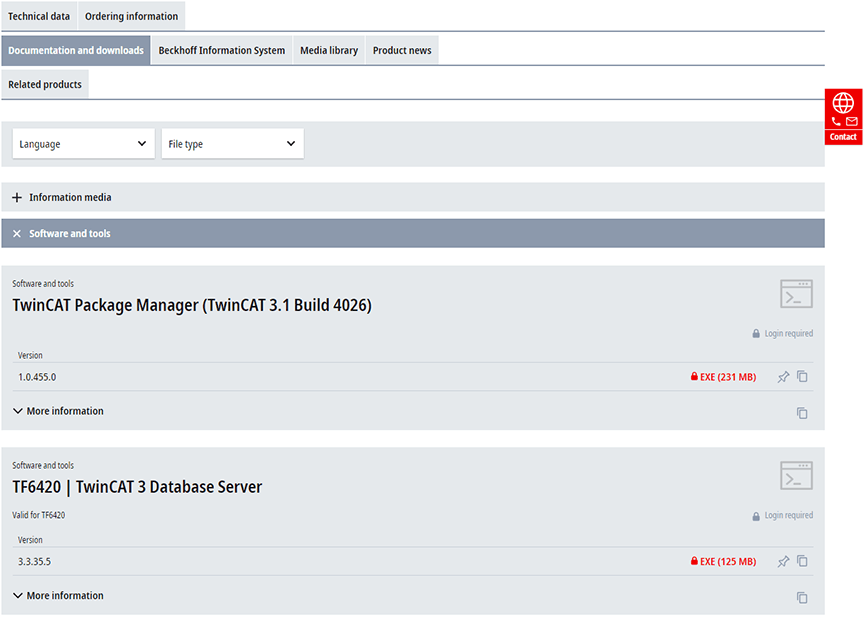This screenshot has width=866, height=619.
Task: Pin the version 1.0.455.0 download
Action: point(783,377)
